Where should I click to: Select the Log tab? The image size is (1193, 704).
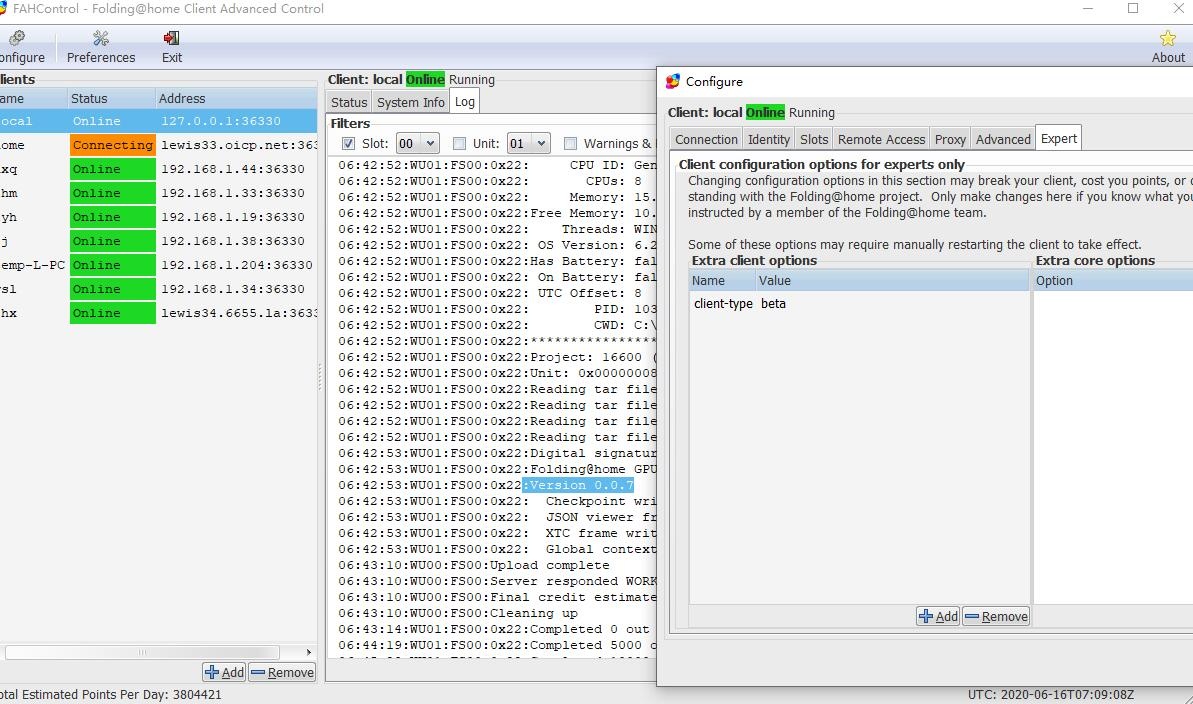pos(465,101)
